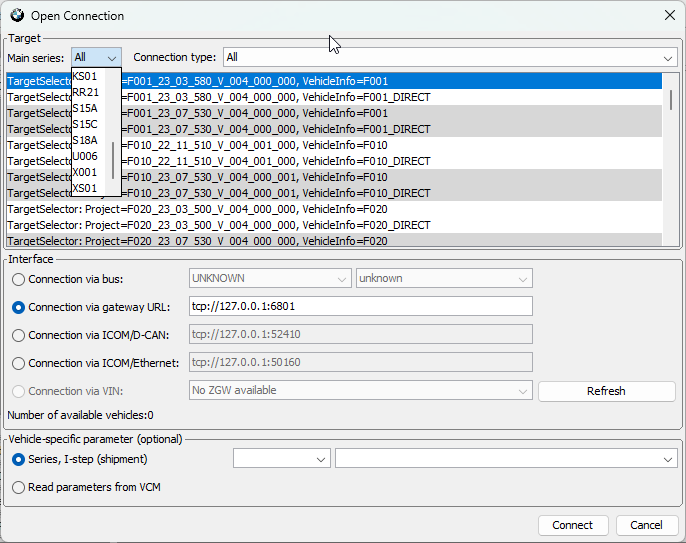Close the Open Connection dialog

[x=669, y=15]
